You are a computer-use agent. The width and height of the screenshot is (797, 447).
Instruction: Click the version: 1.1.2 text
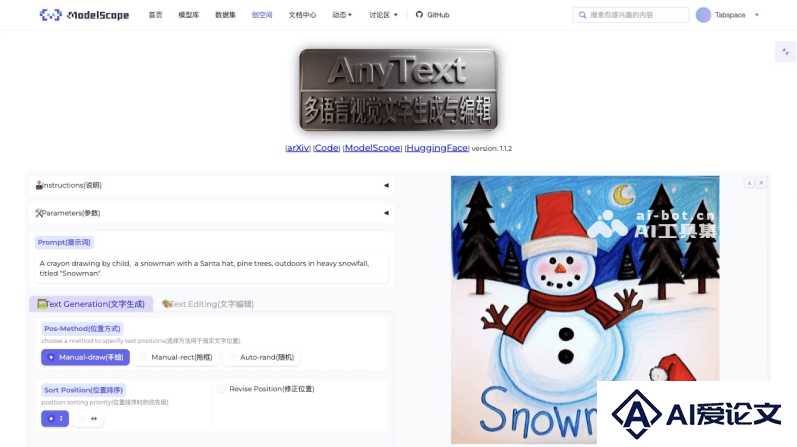point(492,148)
